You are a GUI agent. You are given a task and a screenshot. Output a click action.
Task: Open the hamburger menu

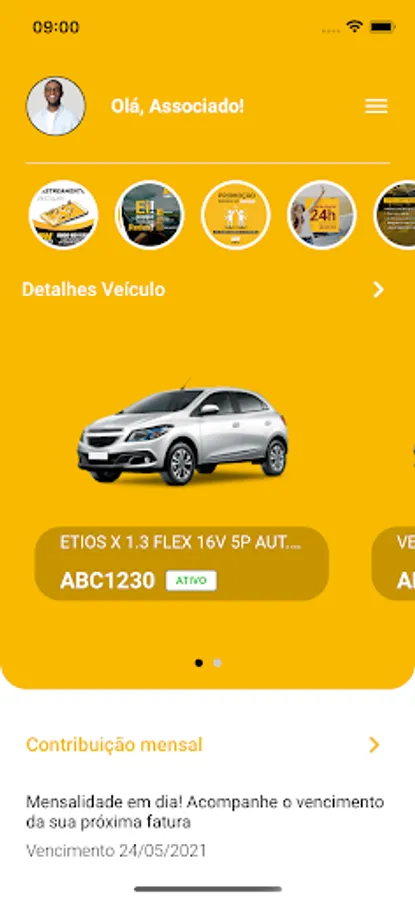tap(376, 106)
